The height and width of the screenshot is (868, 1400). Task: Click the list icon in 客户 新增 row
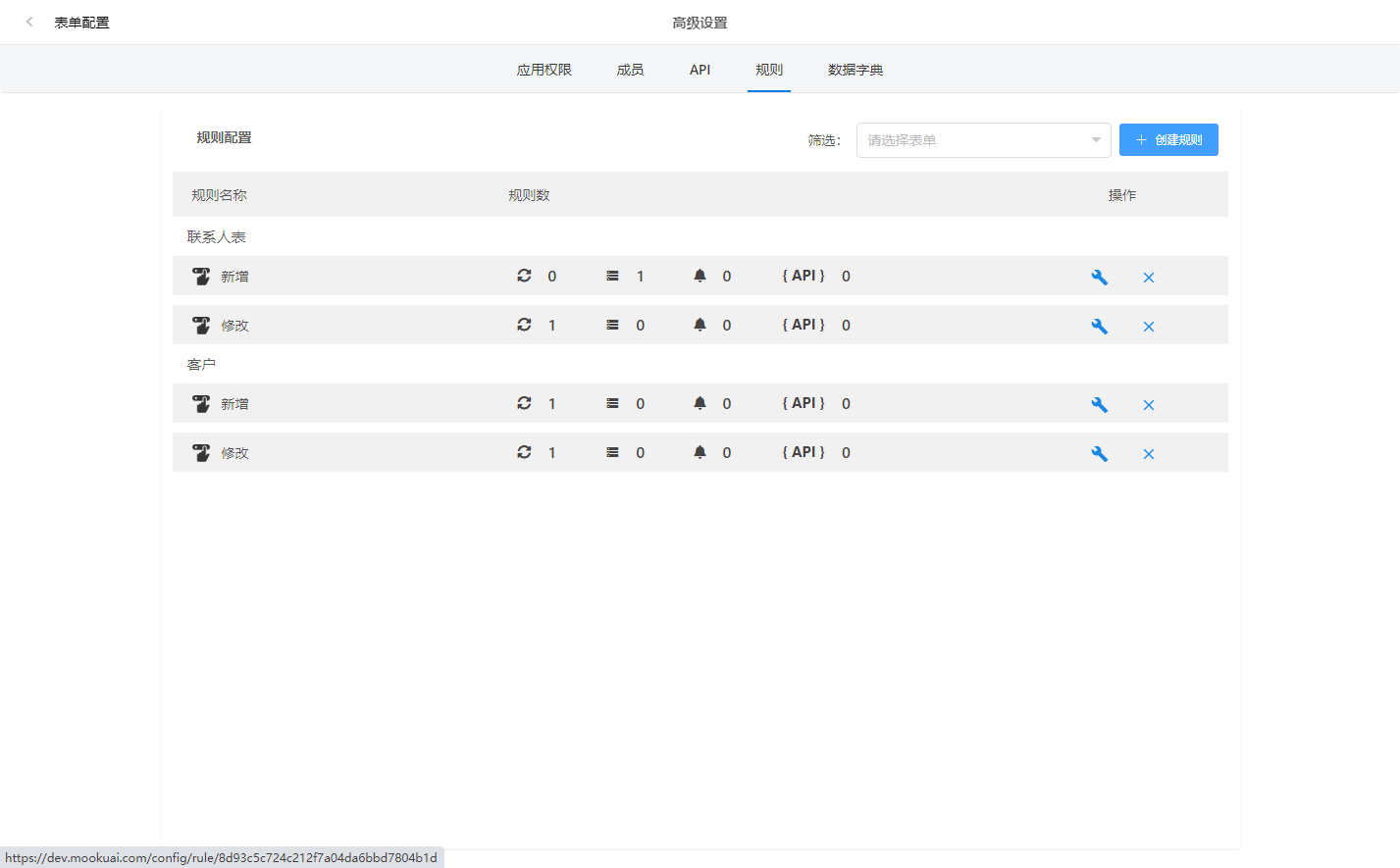tap(612, 403)
